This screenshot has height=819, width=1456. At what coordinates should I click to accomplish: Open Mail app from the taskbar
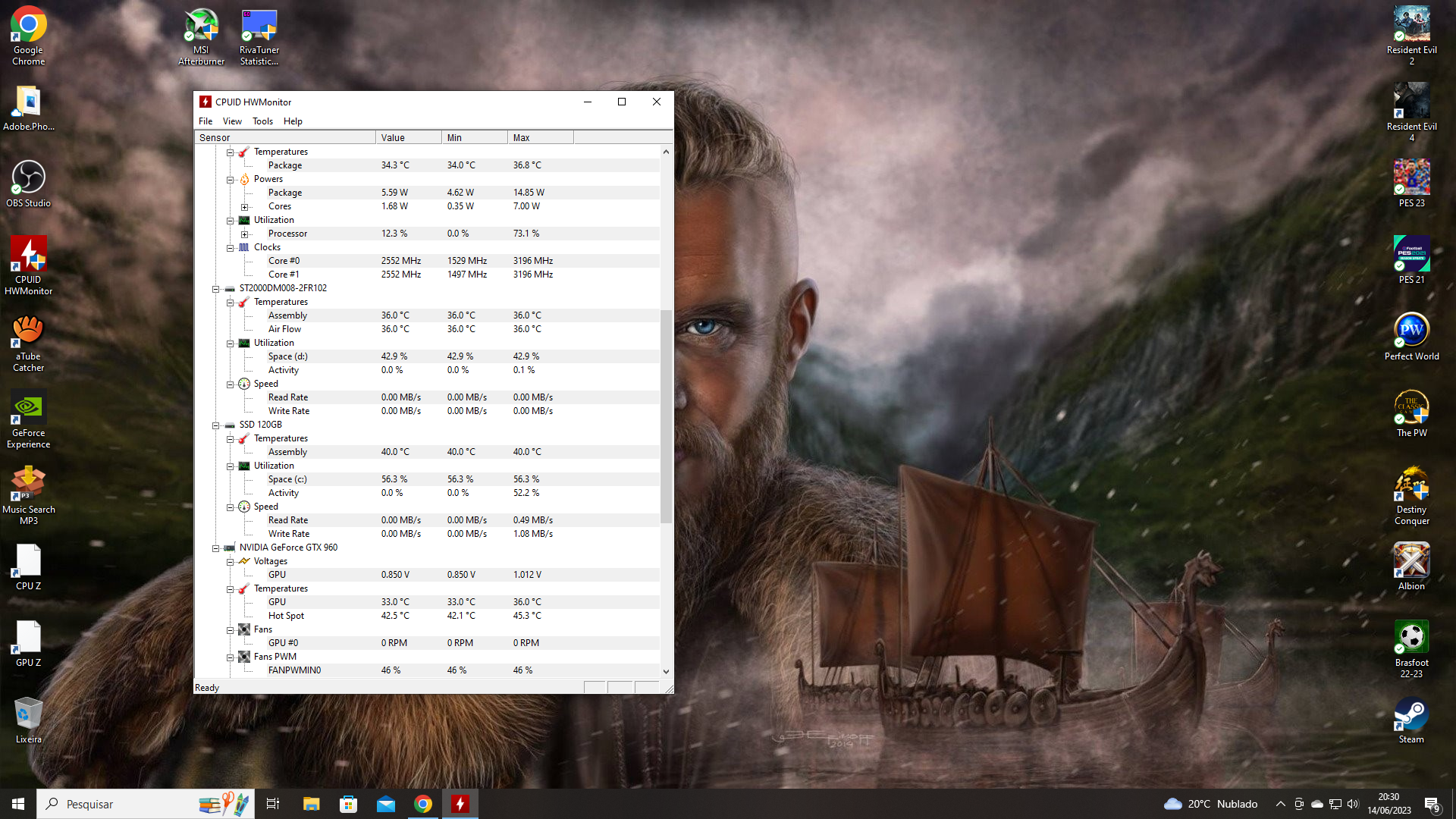point(386,804)
